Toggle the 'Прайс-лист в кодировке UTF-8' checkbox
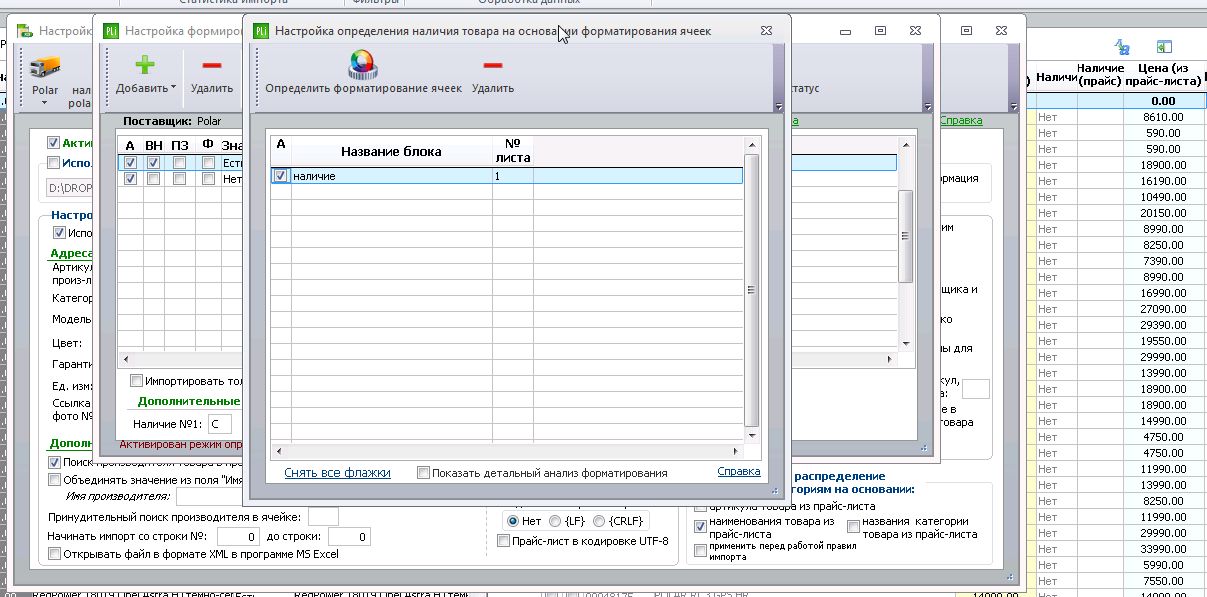This screenshot has width=1207, height=597. 504,542
